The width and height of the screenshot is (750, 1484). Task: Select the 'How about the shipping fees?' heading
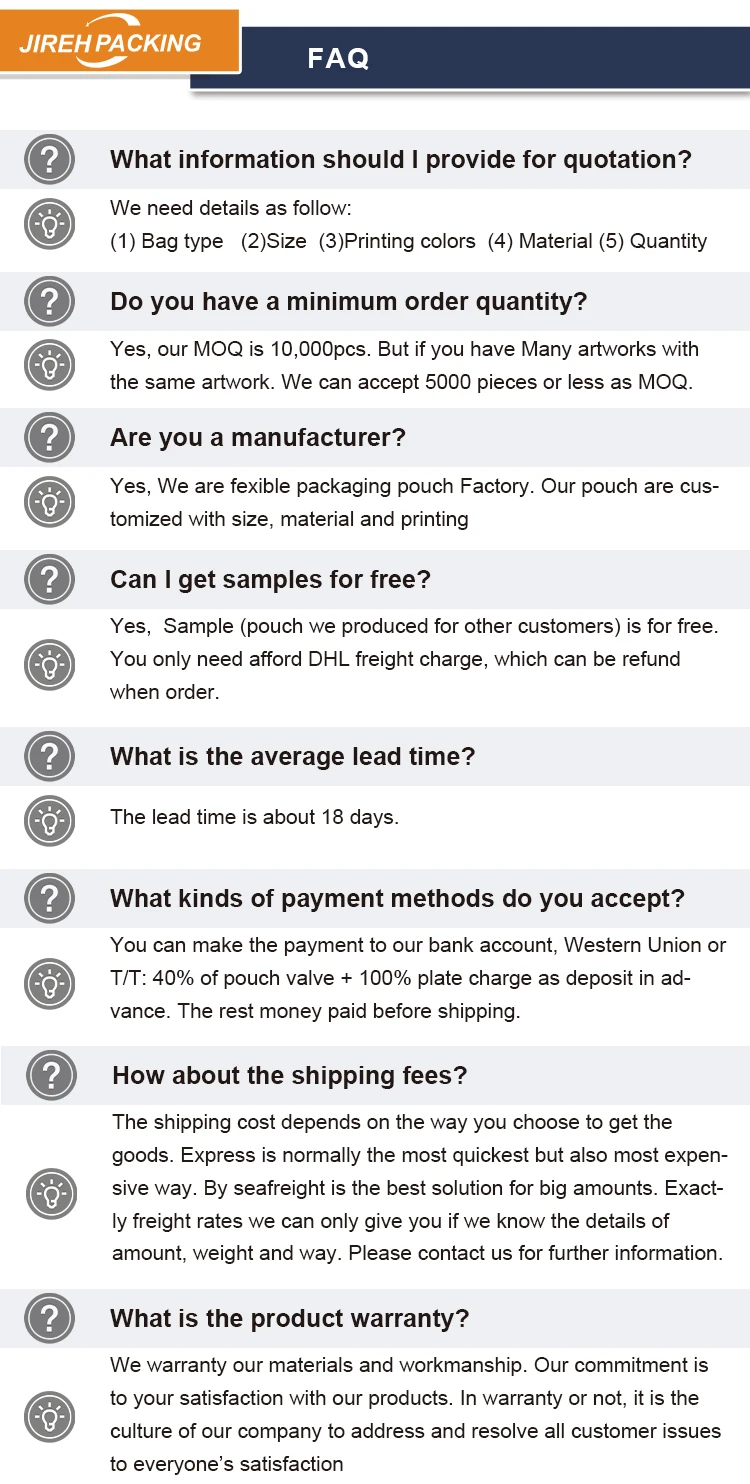coord(290,1076)
